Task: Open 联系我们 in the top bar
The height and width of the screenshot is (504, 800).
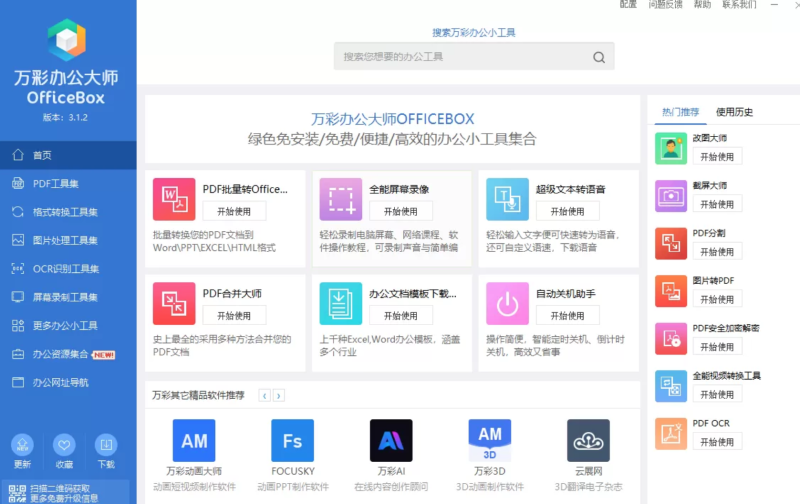Action: 739,5
